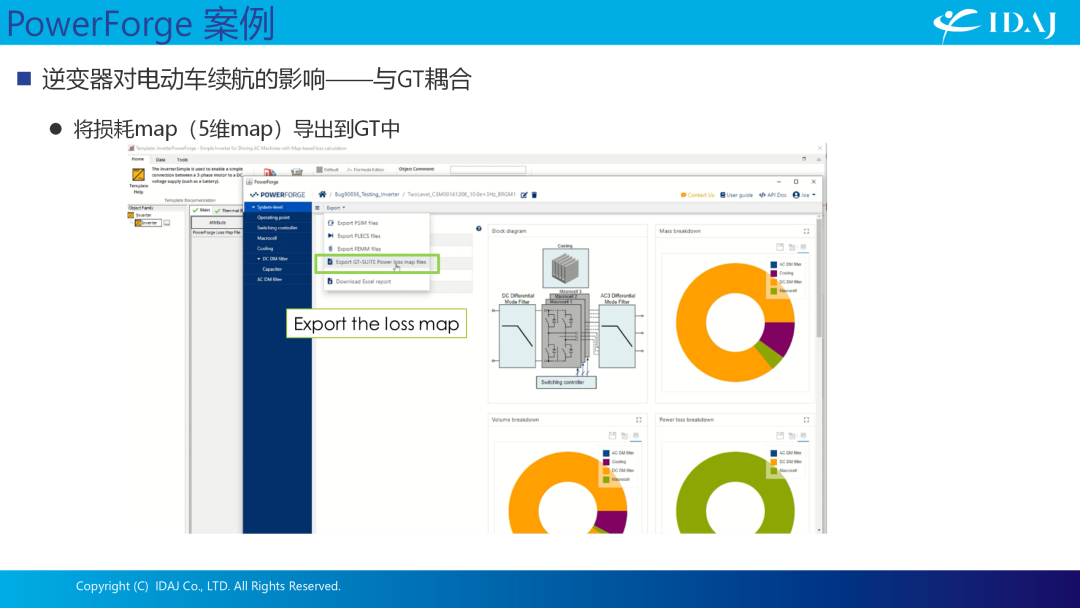
Task: Click the hamburger menu icon beside Export
Action: 318,208
